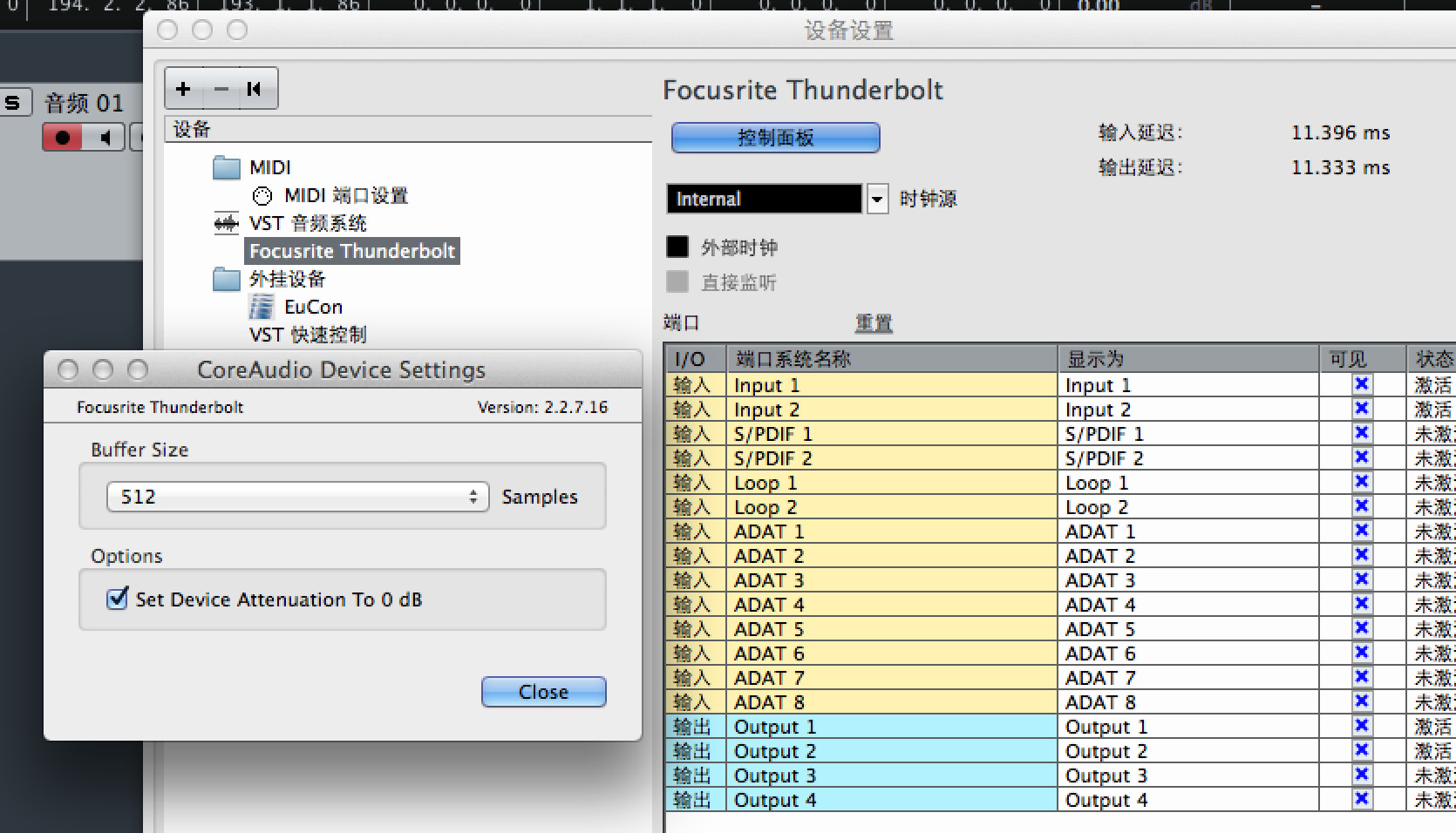Uncheck Set Device Attenuation To 0 dB
This screenshot has height=833, width=1456.
click(118, 599)
